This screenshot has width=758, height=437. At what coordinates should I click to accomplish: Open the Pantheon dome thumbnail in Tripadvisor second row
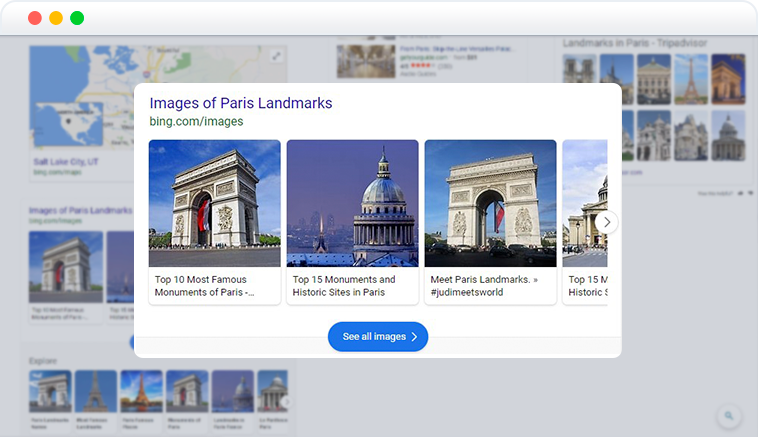728,135
